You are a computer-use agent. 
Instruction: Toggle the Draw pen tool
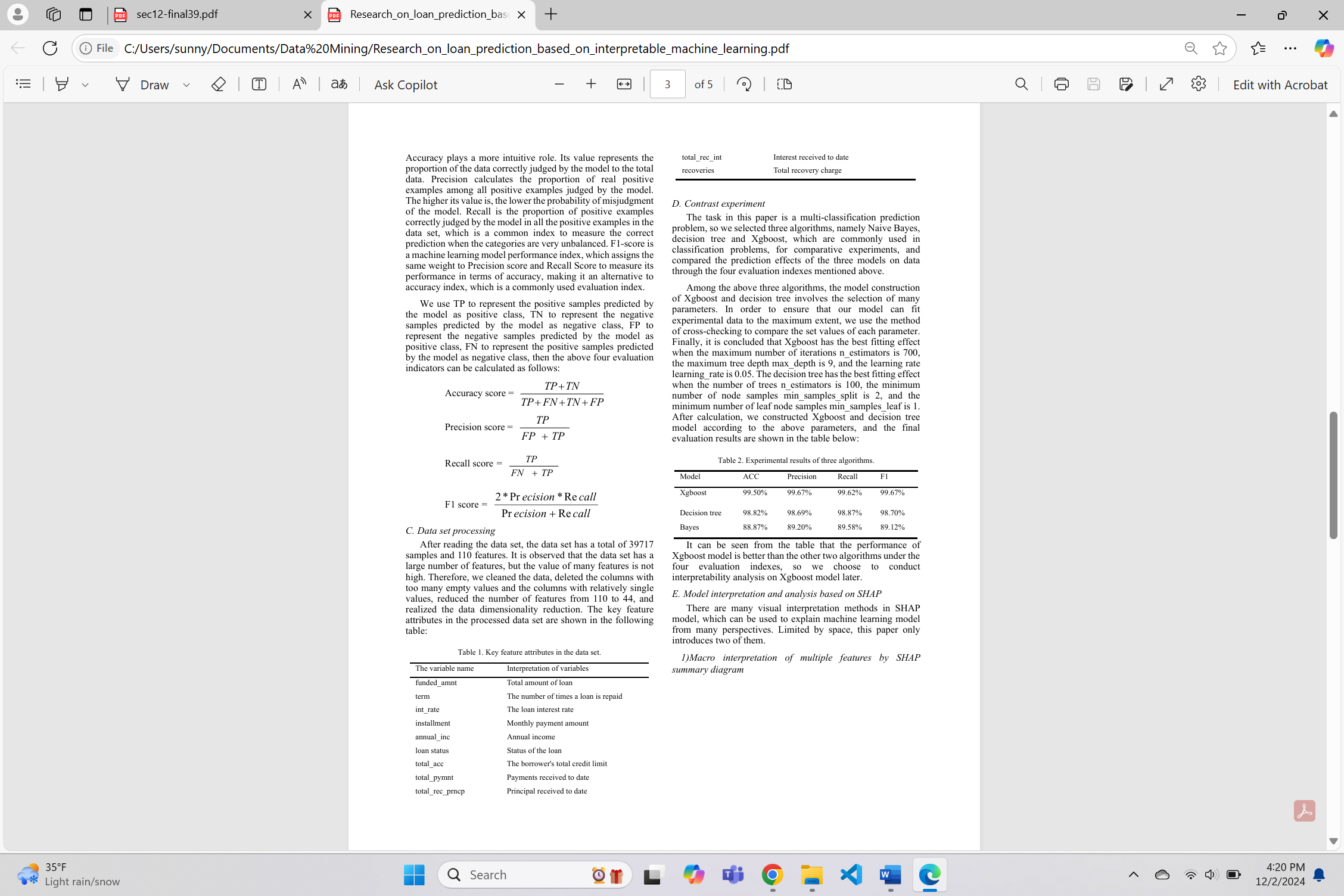coord(123,84)
